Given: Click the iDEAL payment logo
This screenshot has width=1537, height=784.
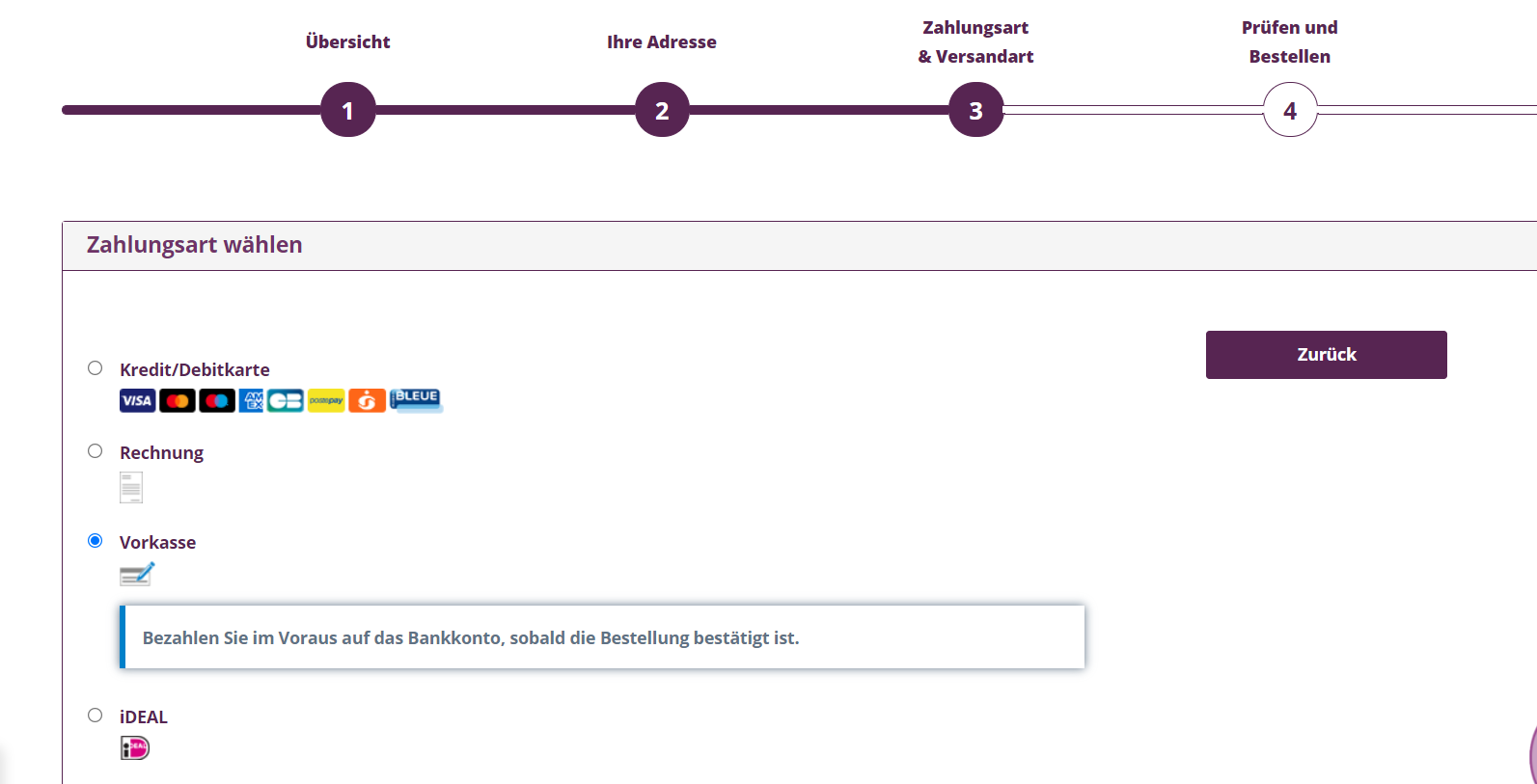Looking at the screenshot, I should (x=135, y=748).
